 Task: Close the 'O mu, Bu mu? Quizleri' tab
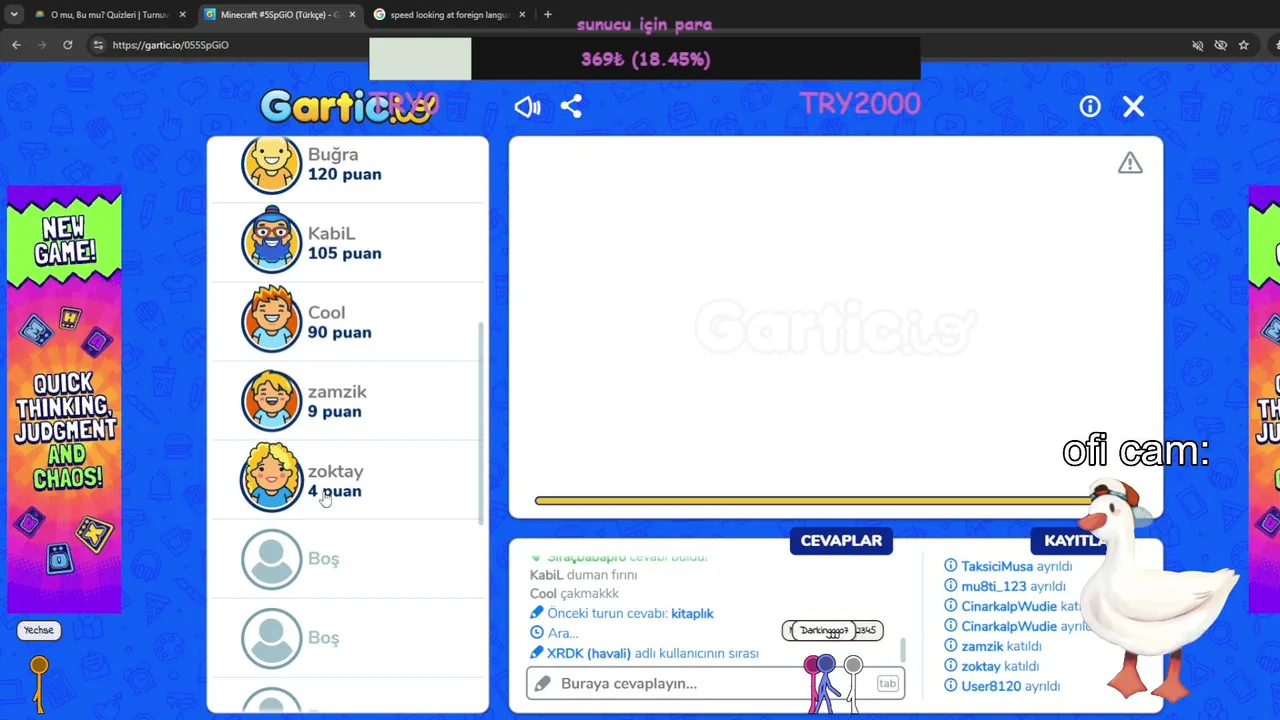tap(182, 15)
